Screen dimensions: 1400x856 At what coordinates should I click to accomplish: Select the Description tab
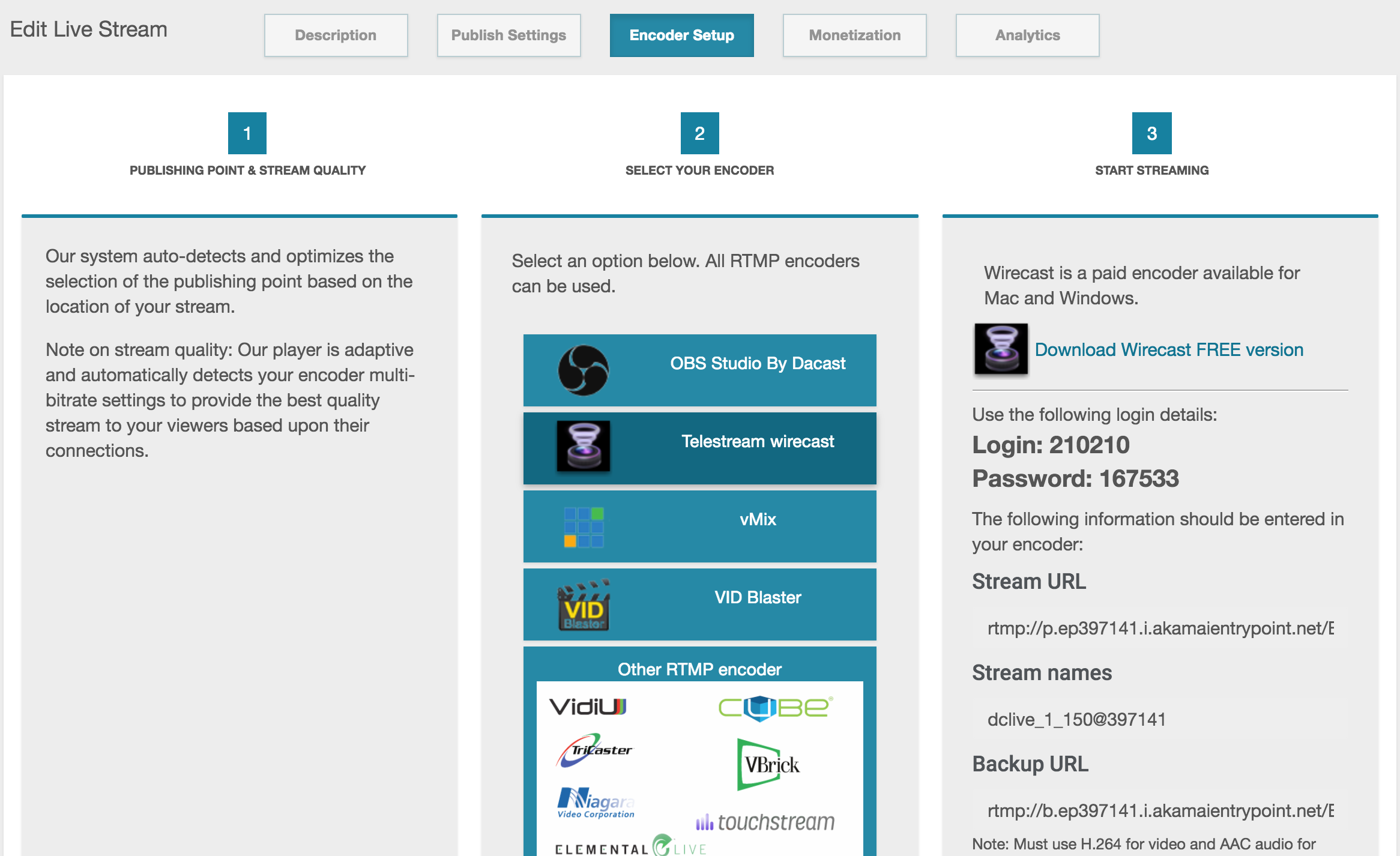336,35
